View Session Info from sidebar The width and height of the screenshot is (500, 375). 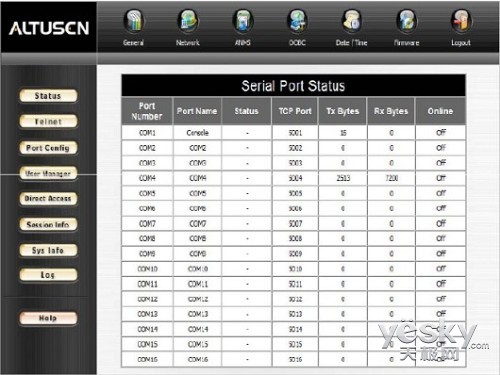tap(48, 224)
